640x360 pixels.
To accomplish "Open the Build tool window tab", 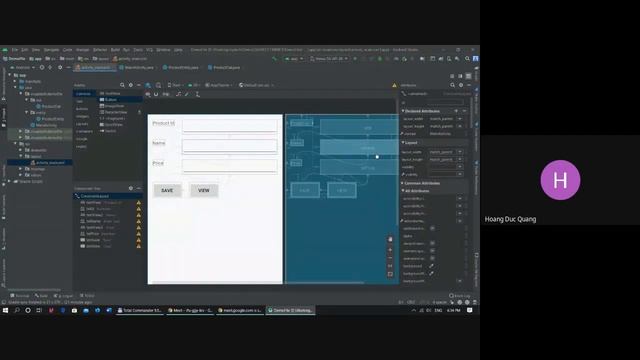I will coord(42,296).
